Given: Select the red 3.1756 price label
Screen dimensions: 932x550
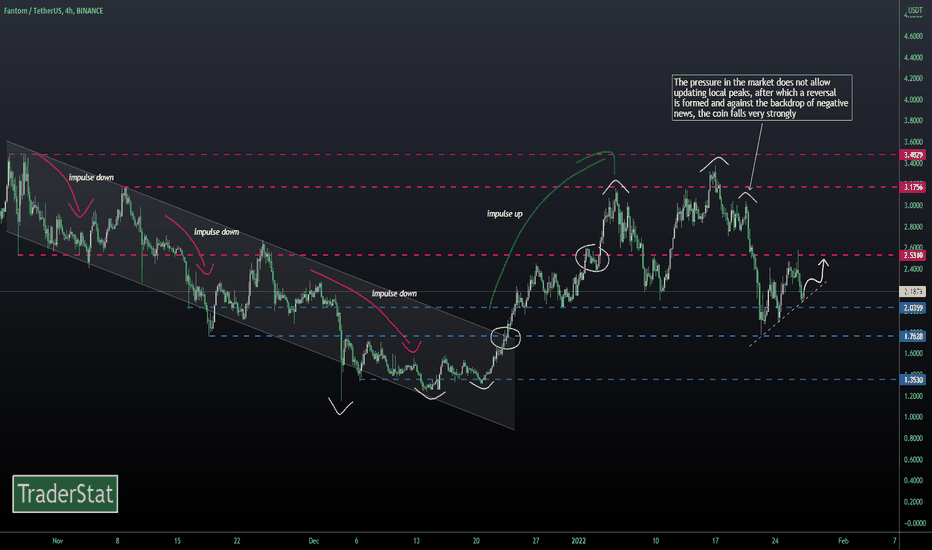Looking at the screenshot, I should point(914,187).
